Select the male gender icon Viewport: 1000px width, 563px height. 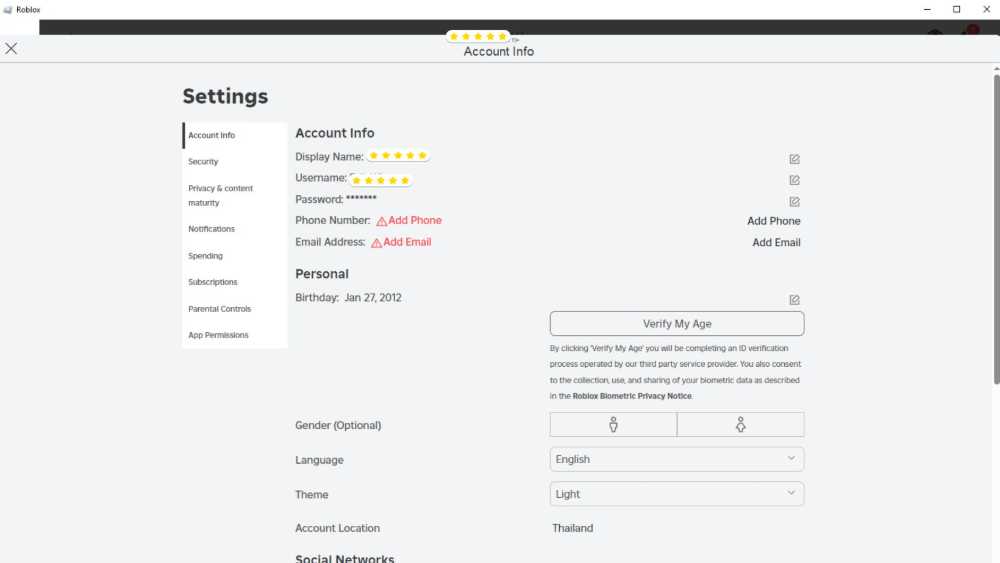click(614, 425)
